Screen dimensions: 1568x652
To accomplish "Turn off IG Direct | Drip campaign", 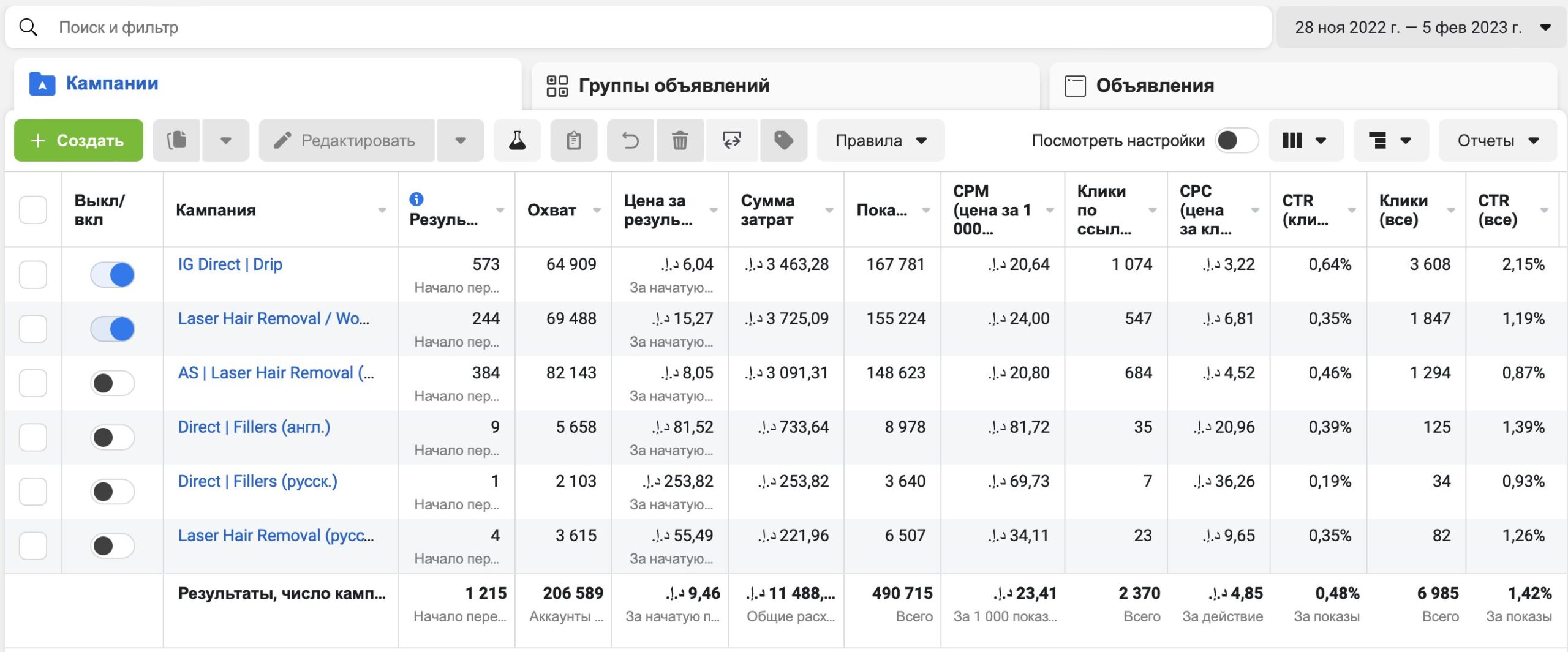I will [113, 274].
